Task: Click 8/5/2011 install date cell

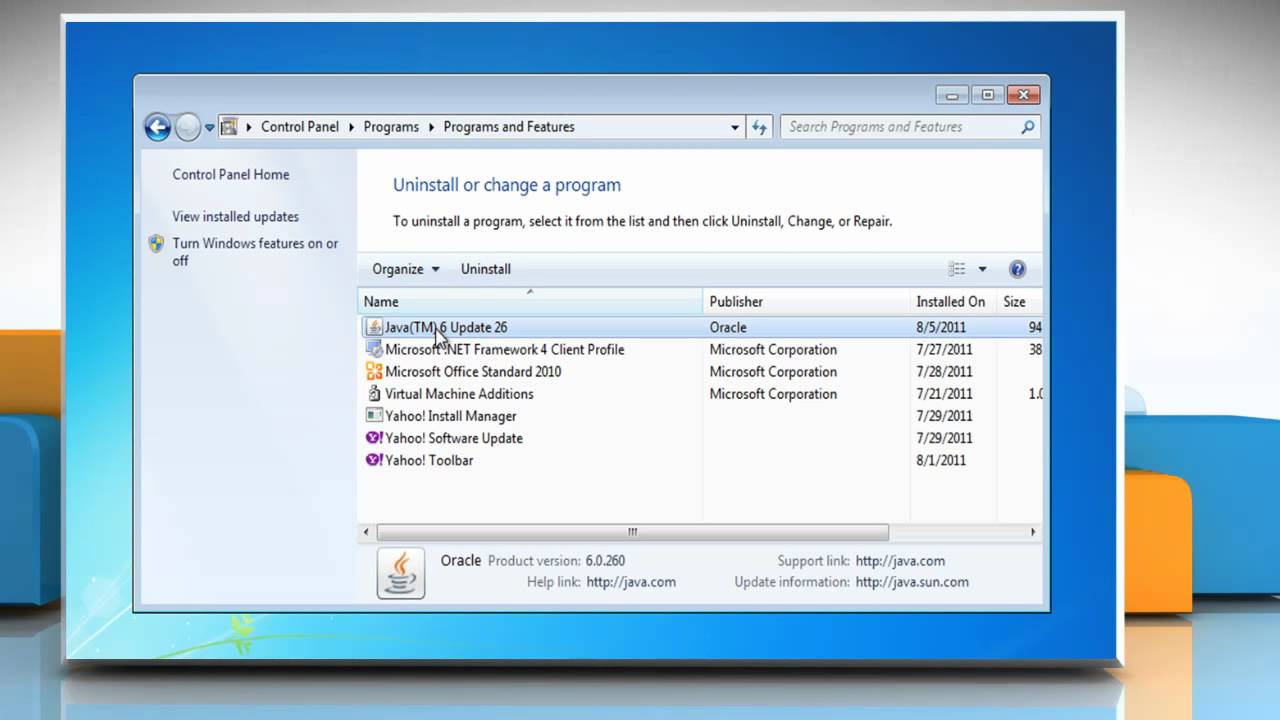Action: 941,327
